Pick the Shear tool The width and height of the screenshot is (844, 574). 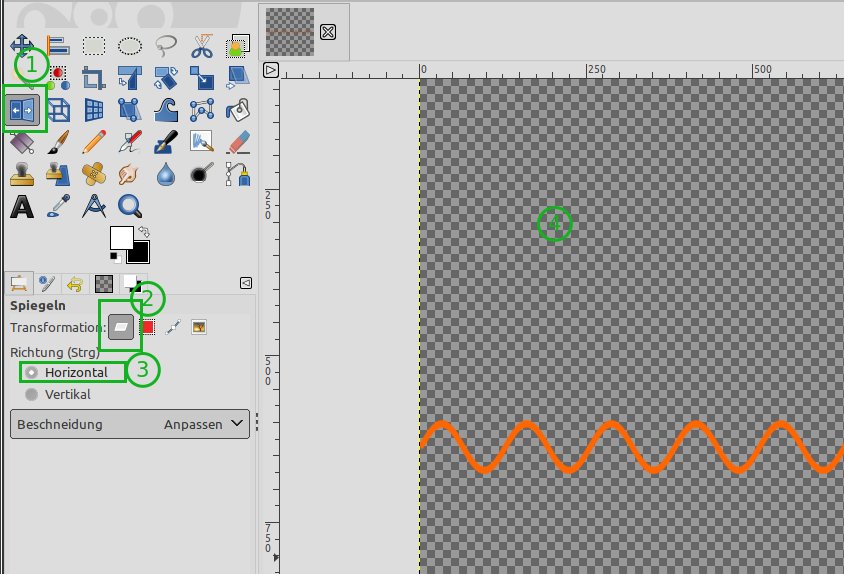[x=237, y=78]
